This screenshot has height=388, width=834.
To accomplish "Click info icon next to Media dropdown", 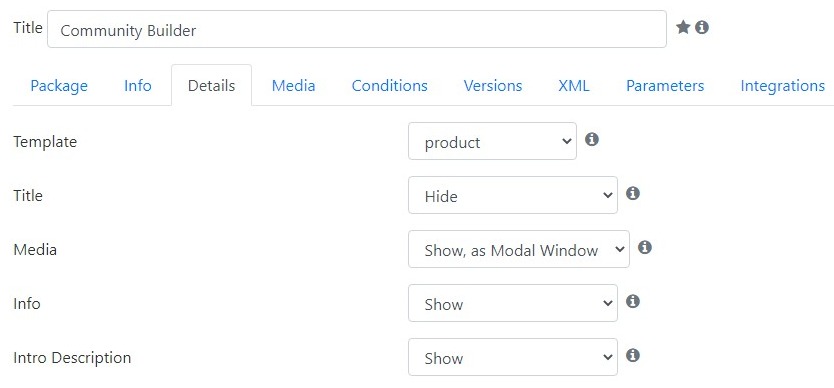I will [x=645, y=247].
